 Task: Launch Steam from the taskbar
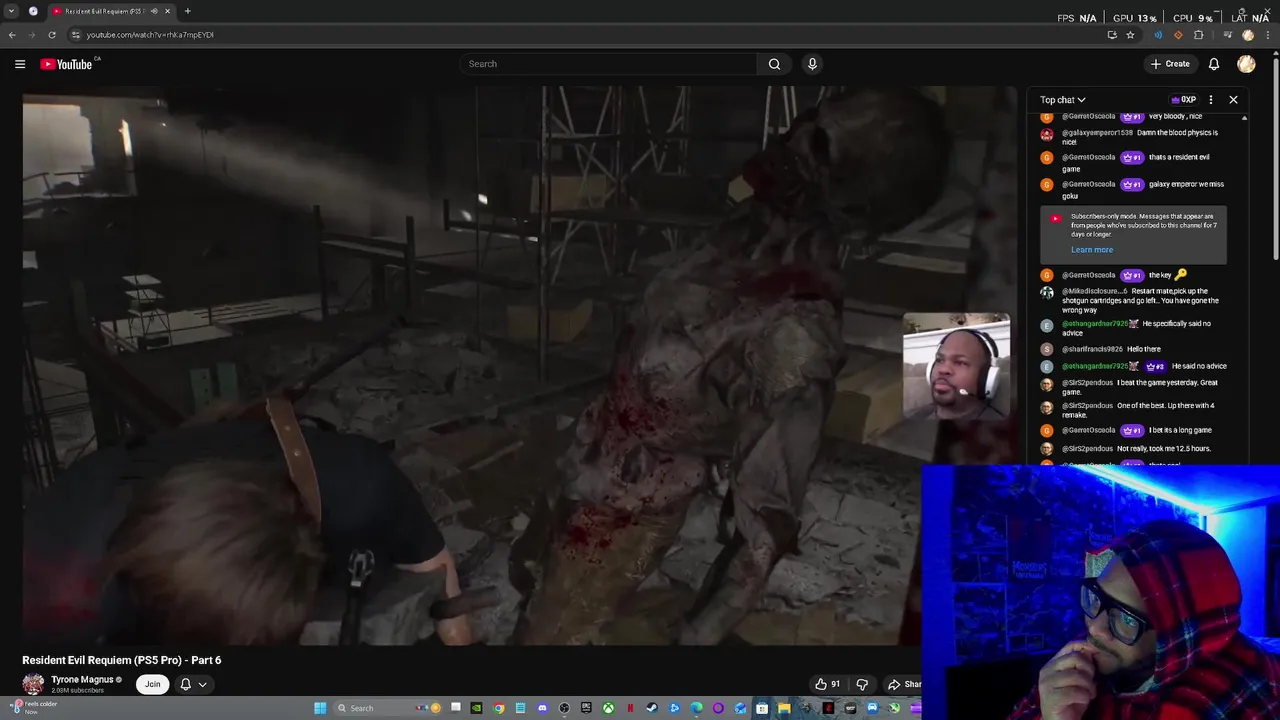tap(652, 708)
